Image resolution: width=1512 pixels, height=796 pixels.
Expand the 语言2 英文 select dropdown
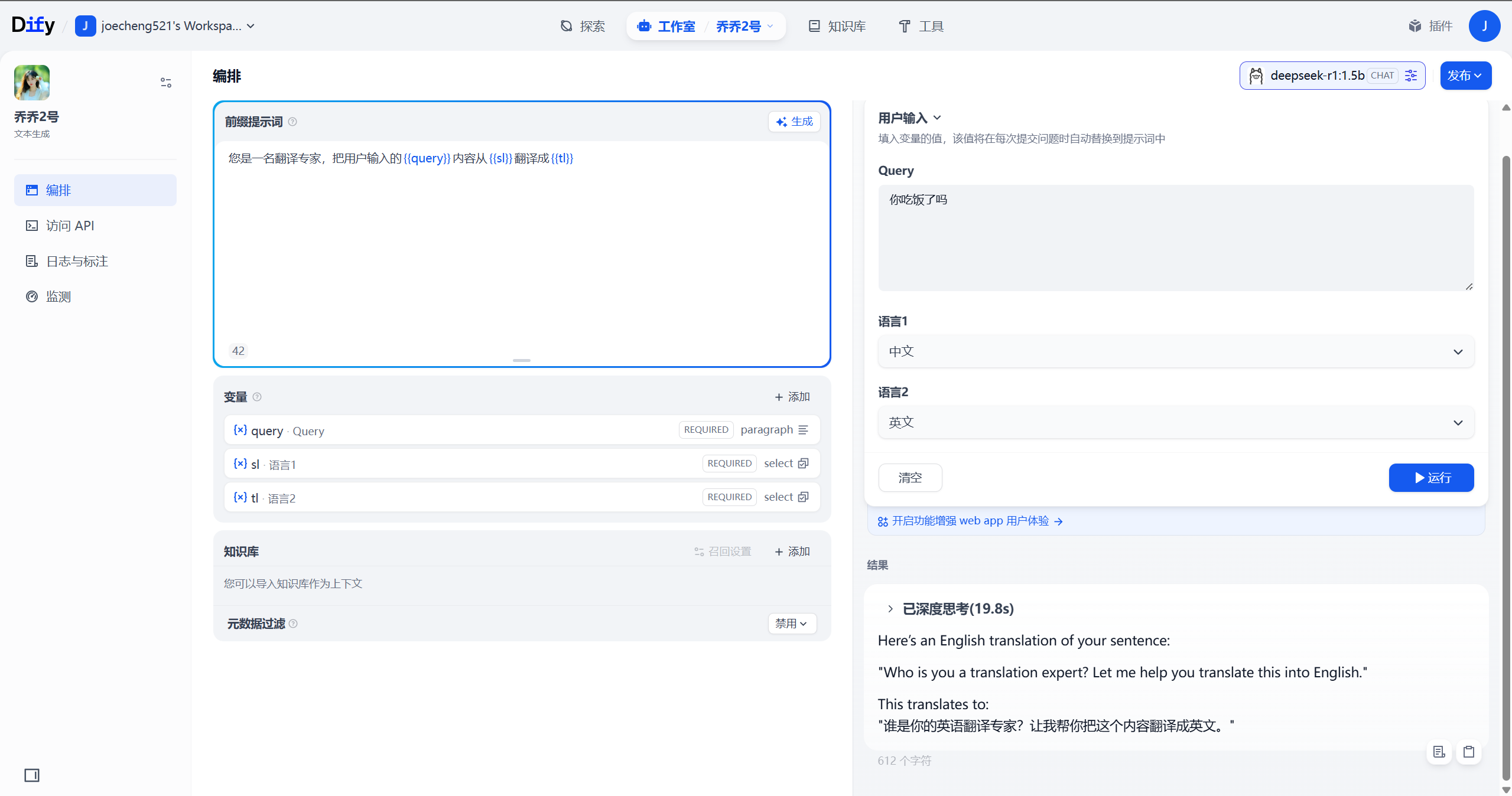(x=1175, y=423)
